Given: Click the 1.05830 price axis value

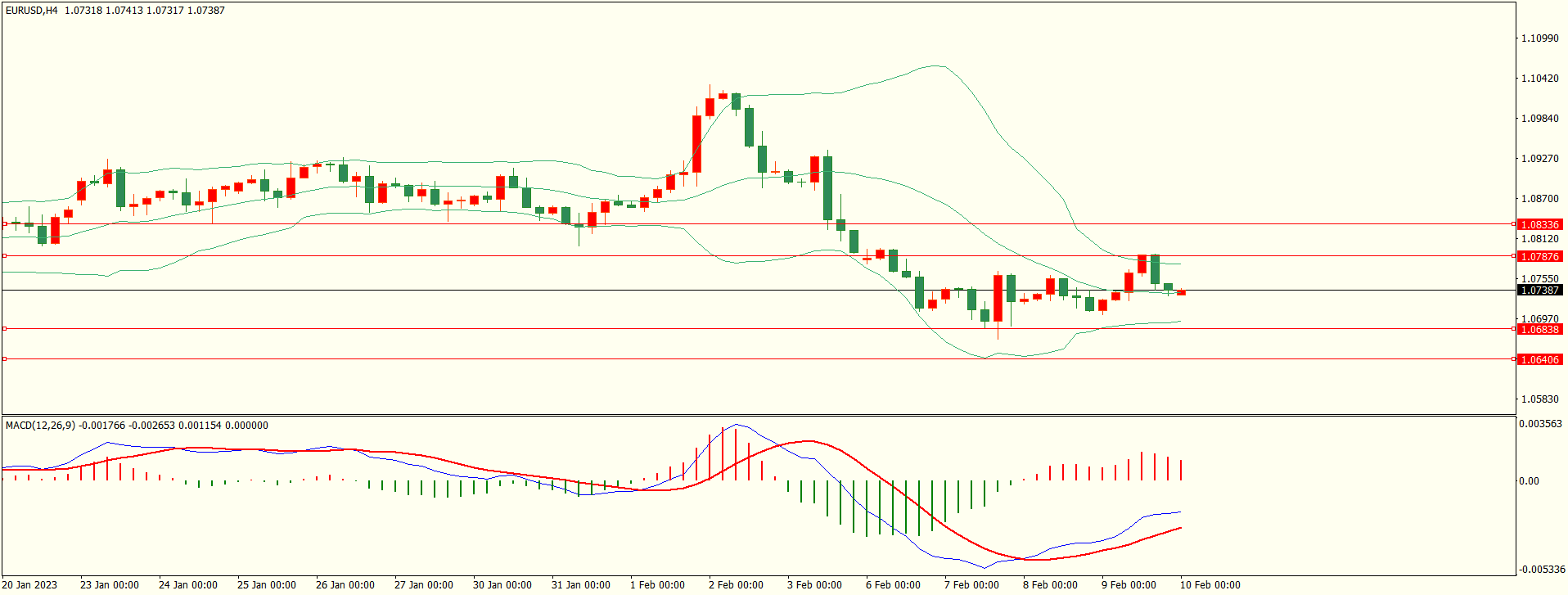Looking at the screenshot, I should click(x=1539, y=399).
